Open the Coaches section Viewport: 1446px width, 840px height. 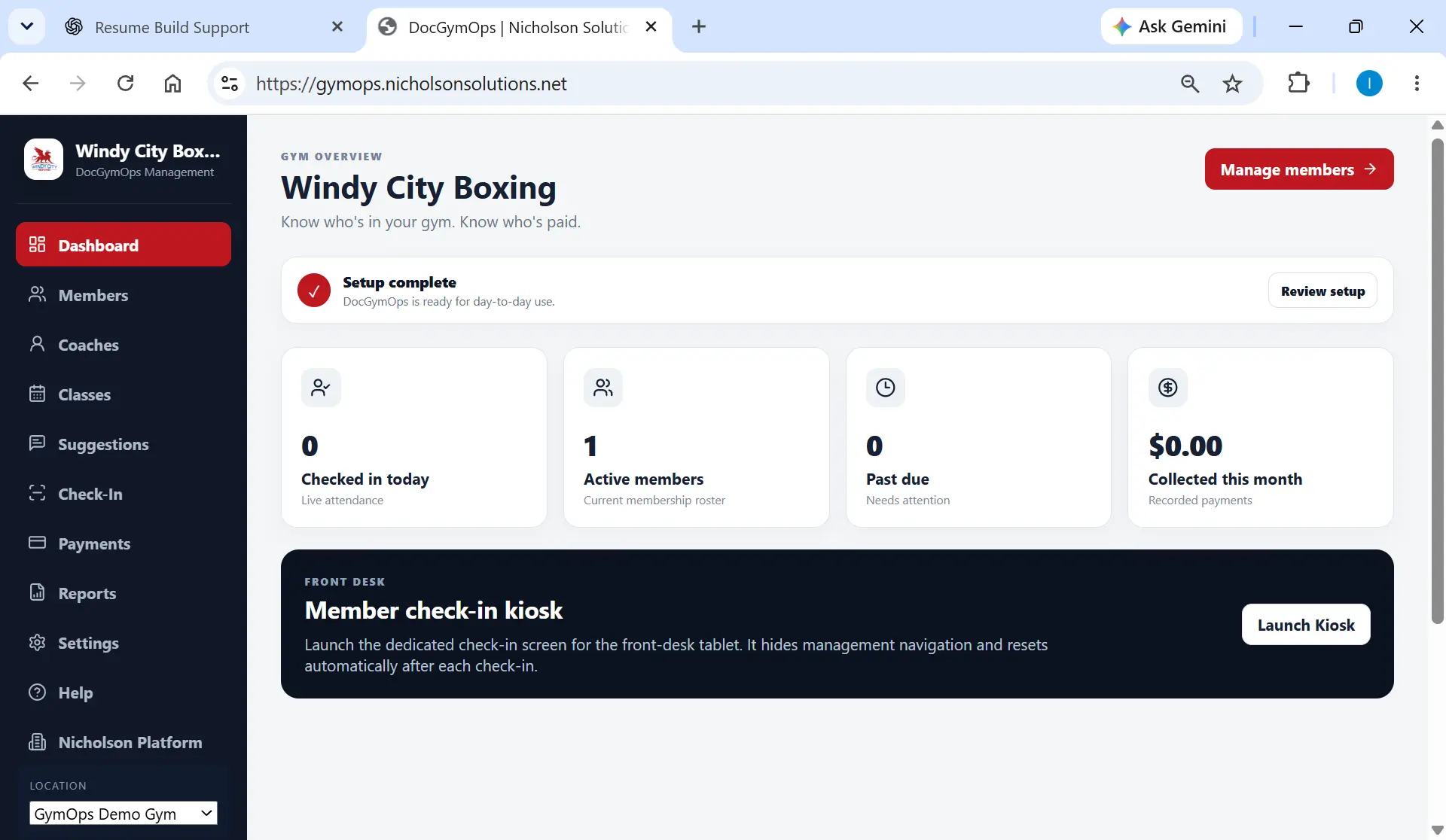tap(124, 345)
